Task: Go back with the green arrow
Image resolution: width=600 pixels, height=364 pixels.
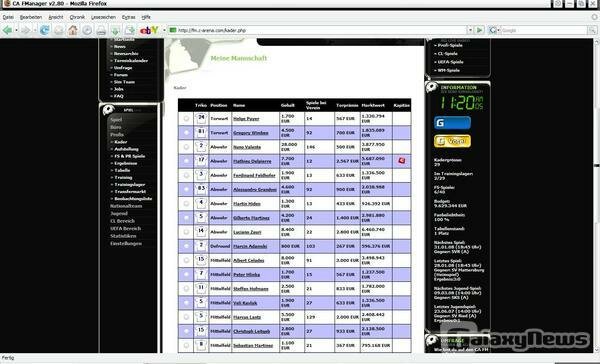Action: (x=7, y=30)
